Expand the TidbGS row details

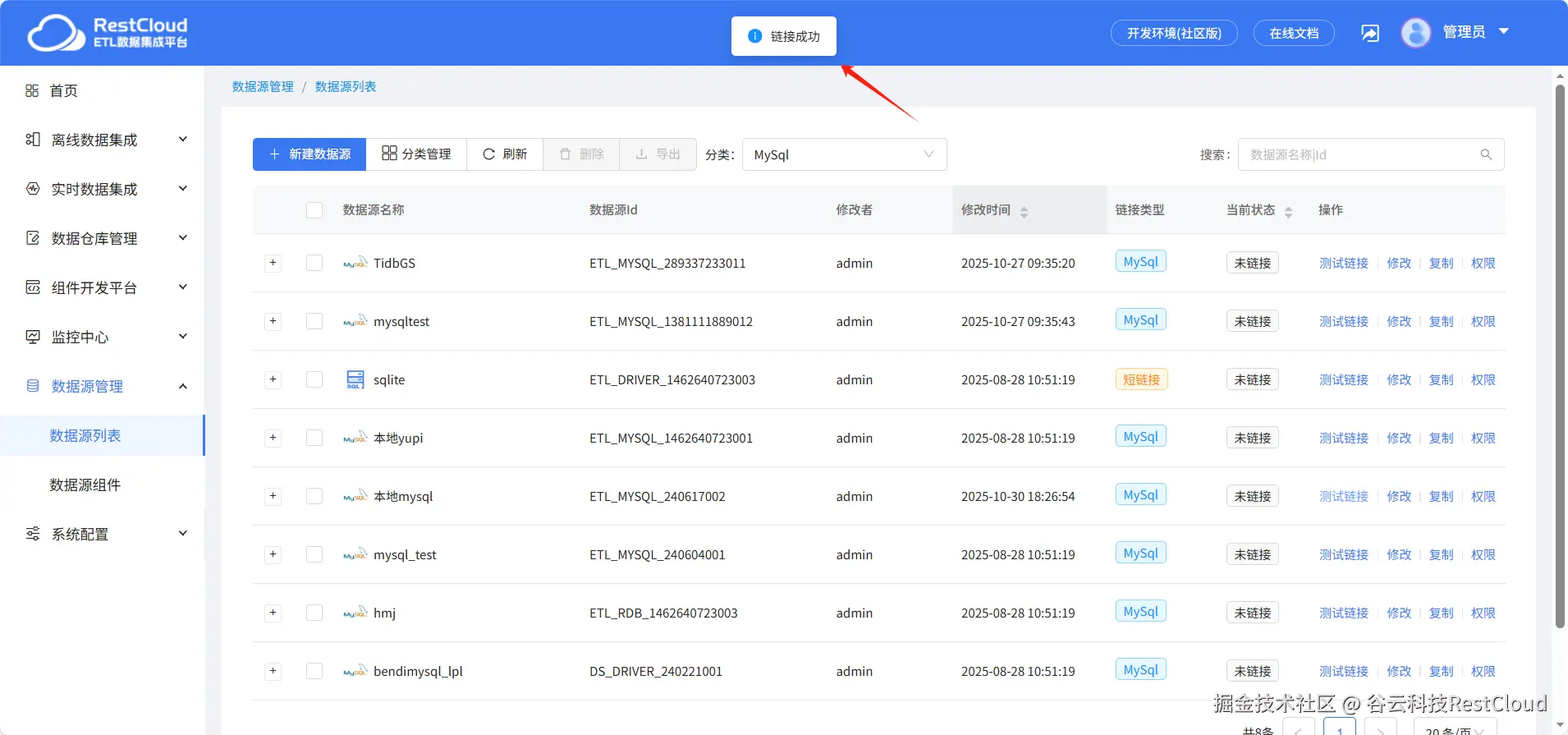(x=273, y=263)
